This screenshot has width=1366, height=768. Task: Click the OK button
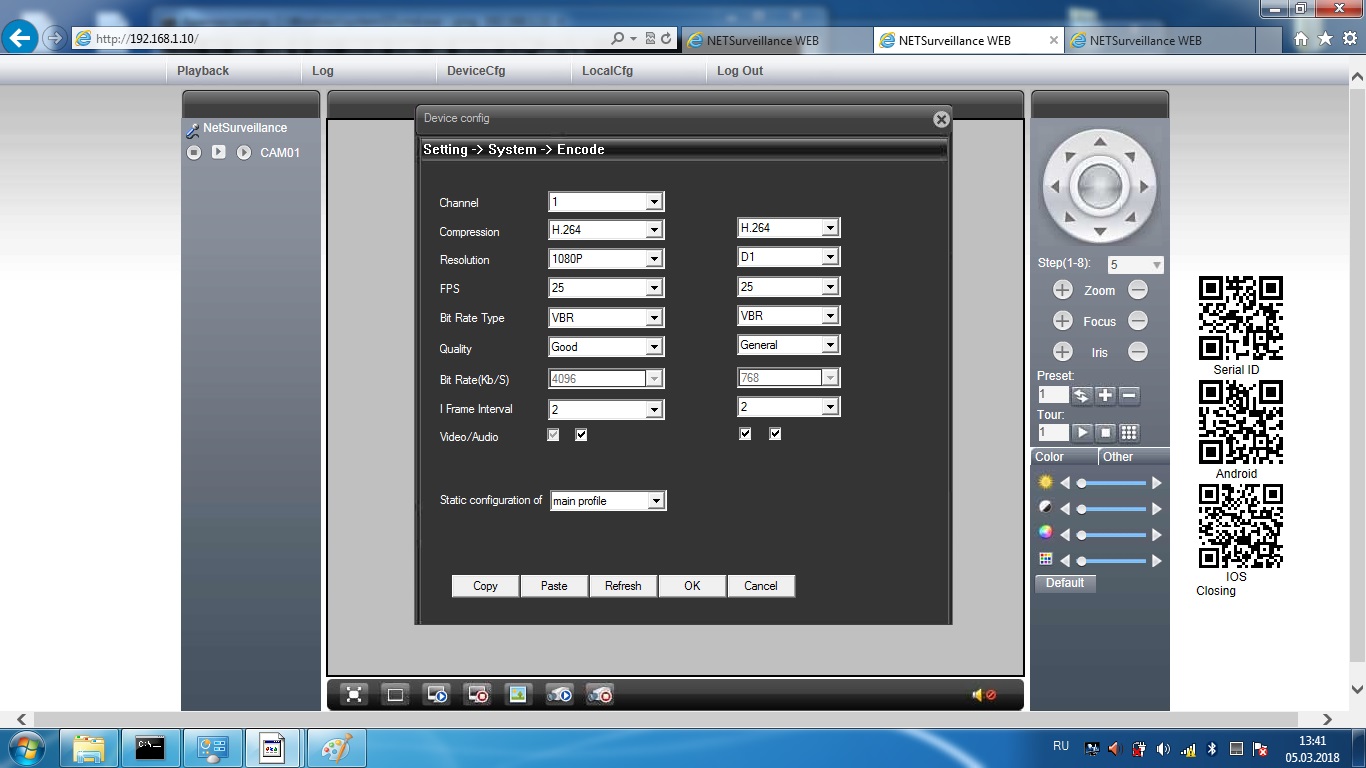tap(692, 586)
